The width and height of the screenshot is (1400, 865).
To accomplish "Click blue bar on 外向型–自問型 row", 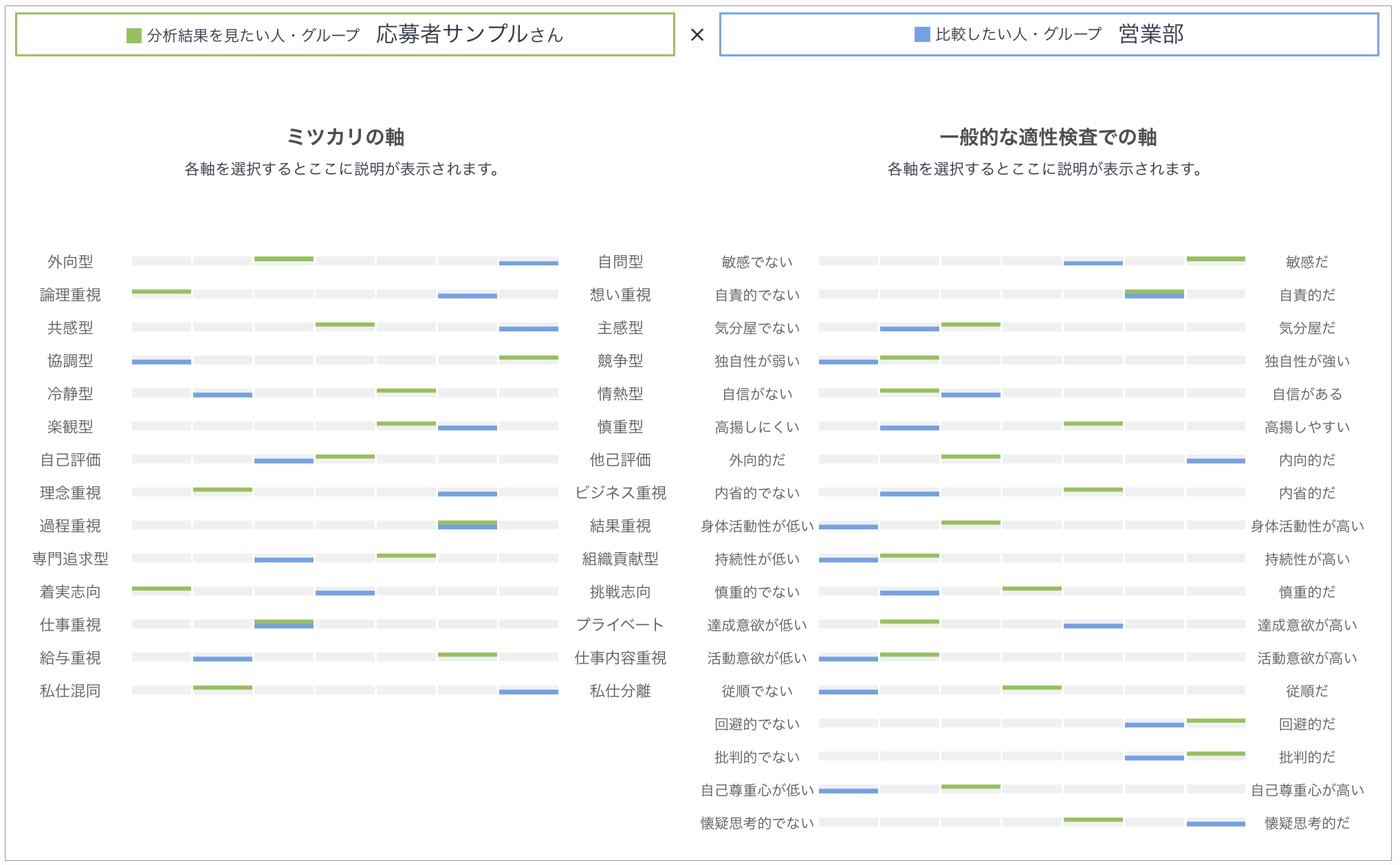I will click(x=528, y=263).
